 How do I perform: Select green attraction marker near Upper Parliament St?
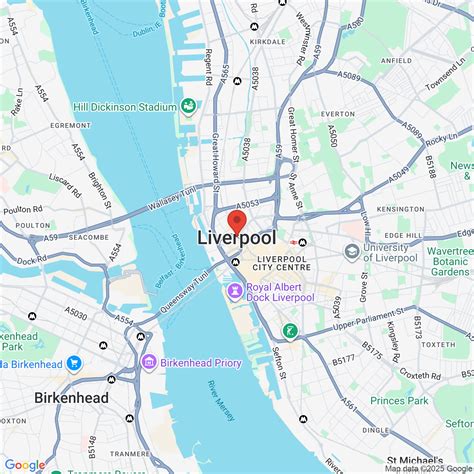tap(290, 331)
